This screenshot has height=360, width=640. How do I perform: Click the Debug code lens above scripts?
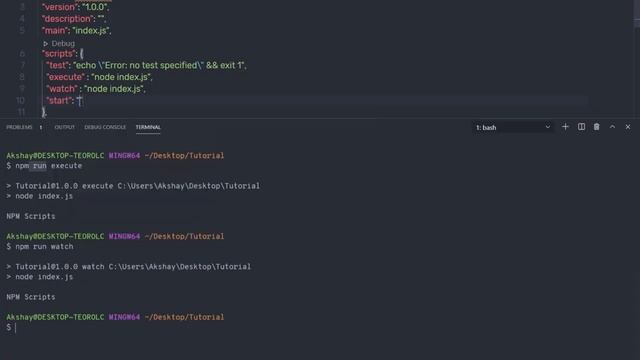tap(63, 43)
